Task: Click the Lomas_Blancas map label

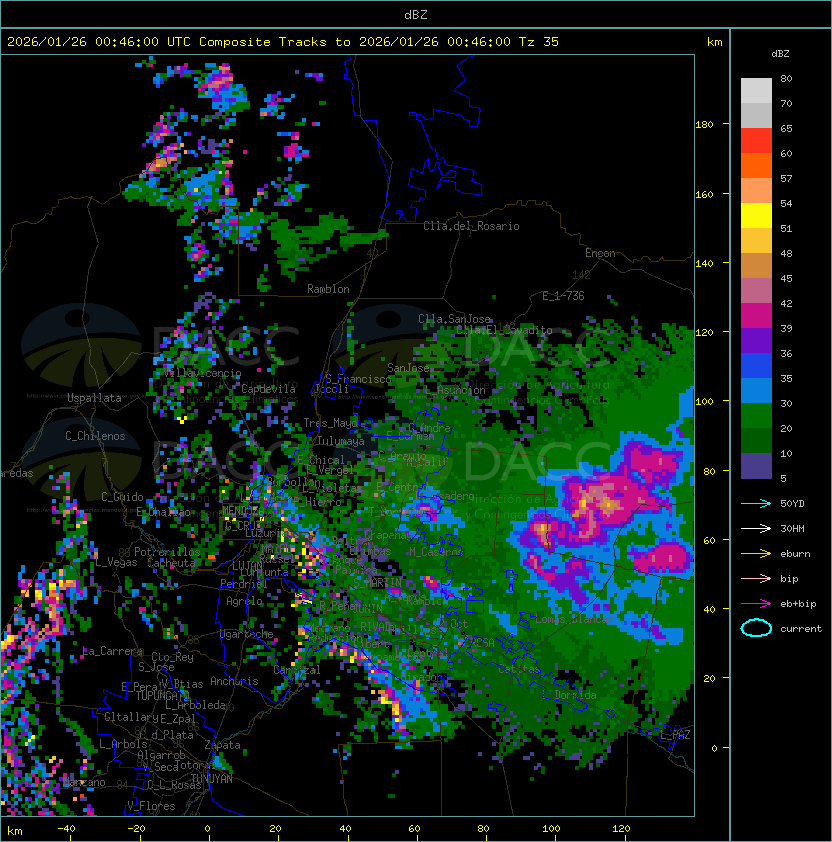Action: tap(574, 619)
